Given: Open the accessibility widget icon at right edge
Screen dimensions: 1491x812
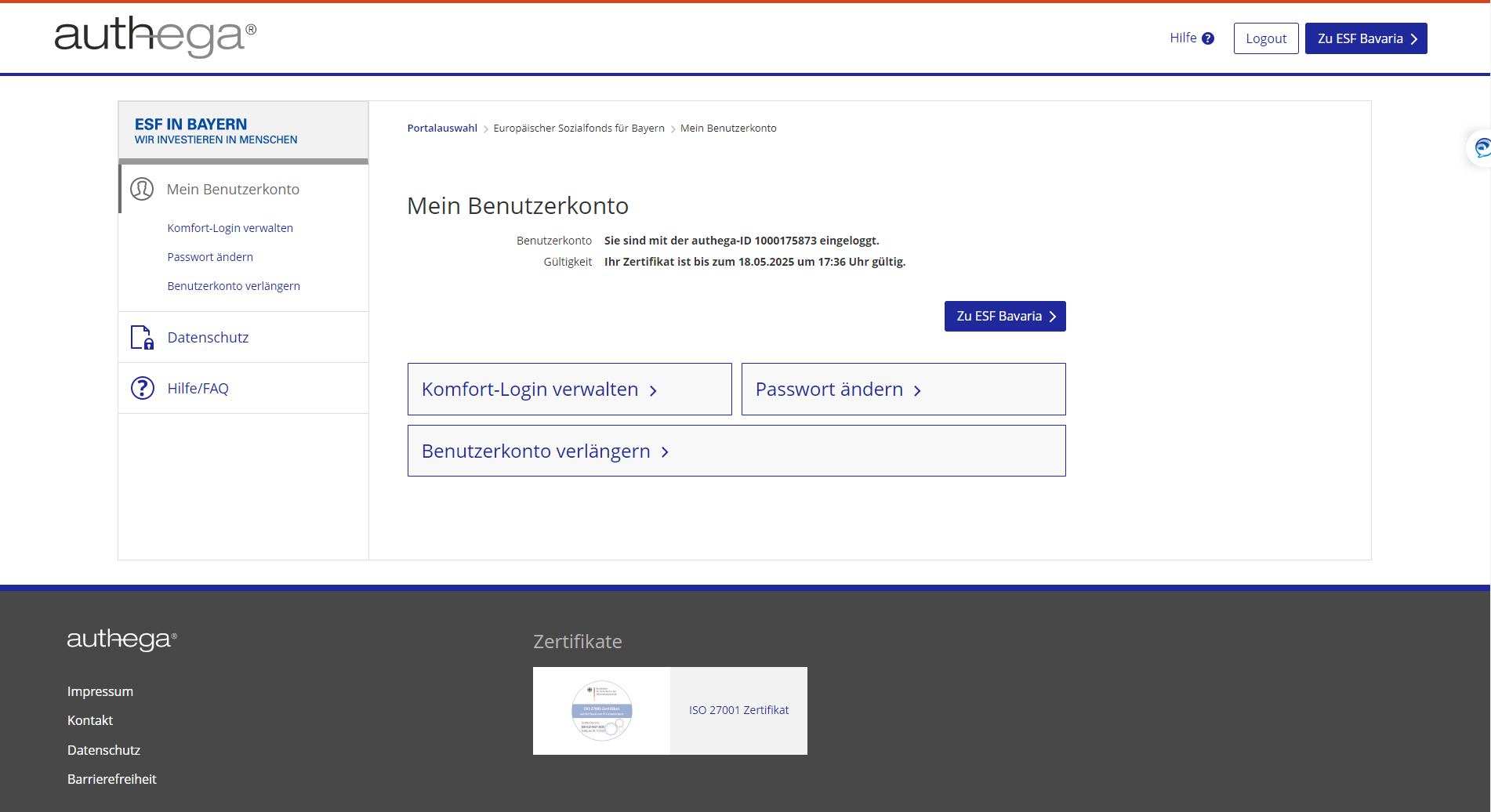Looking at the screenshot, I should 1481,147.
